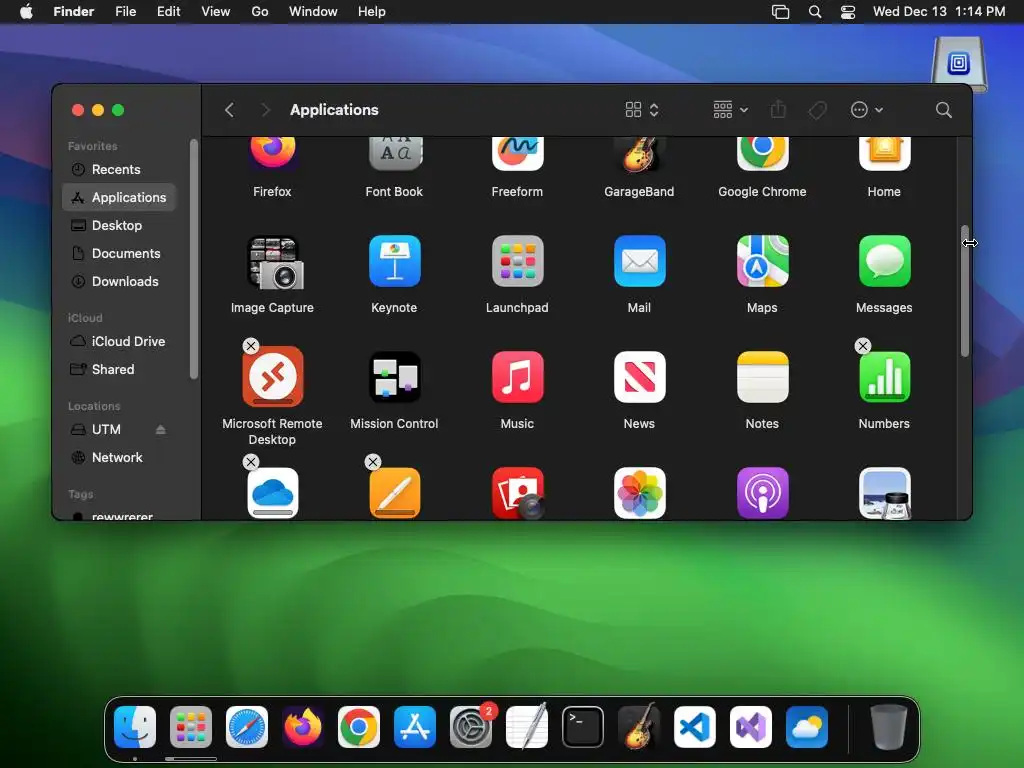Select the Preview app icon

pyautogui.click(x=884, y=493)
